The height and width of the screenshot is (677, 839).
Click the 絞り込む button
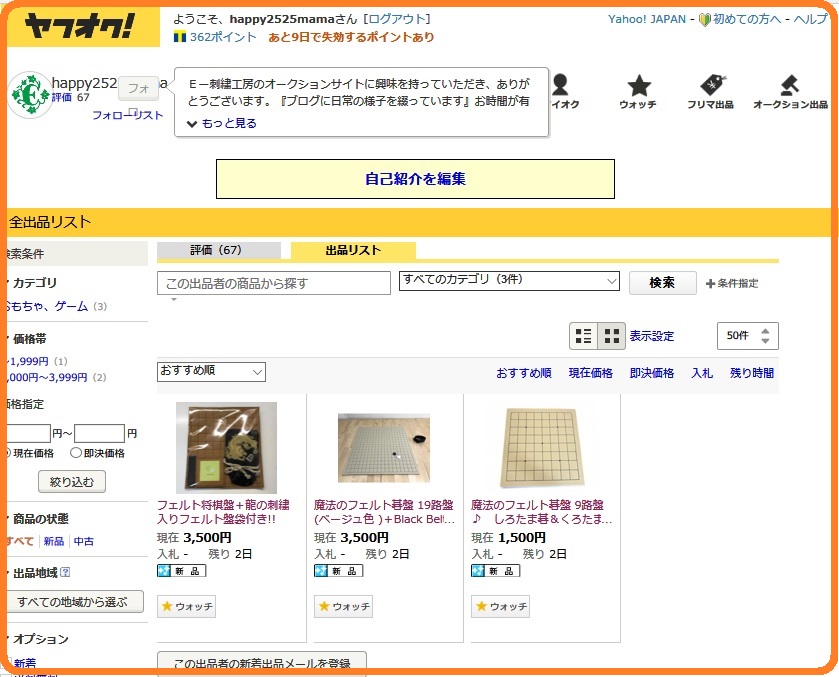pyautogui.click(x=72, y=482)
